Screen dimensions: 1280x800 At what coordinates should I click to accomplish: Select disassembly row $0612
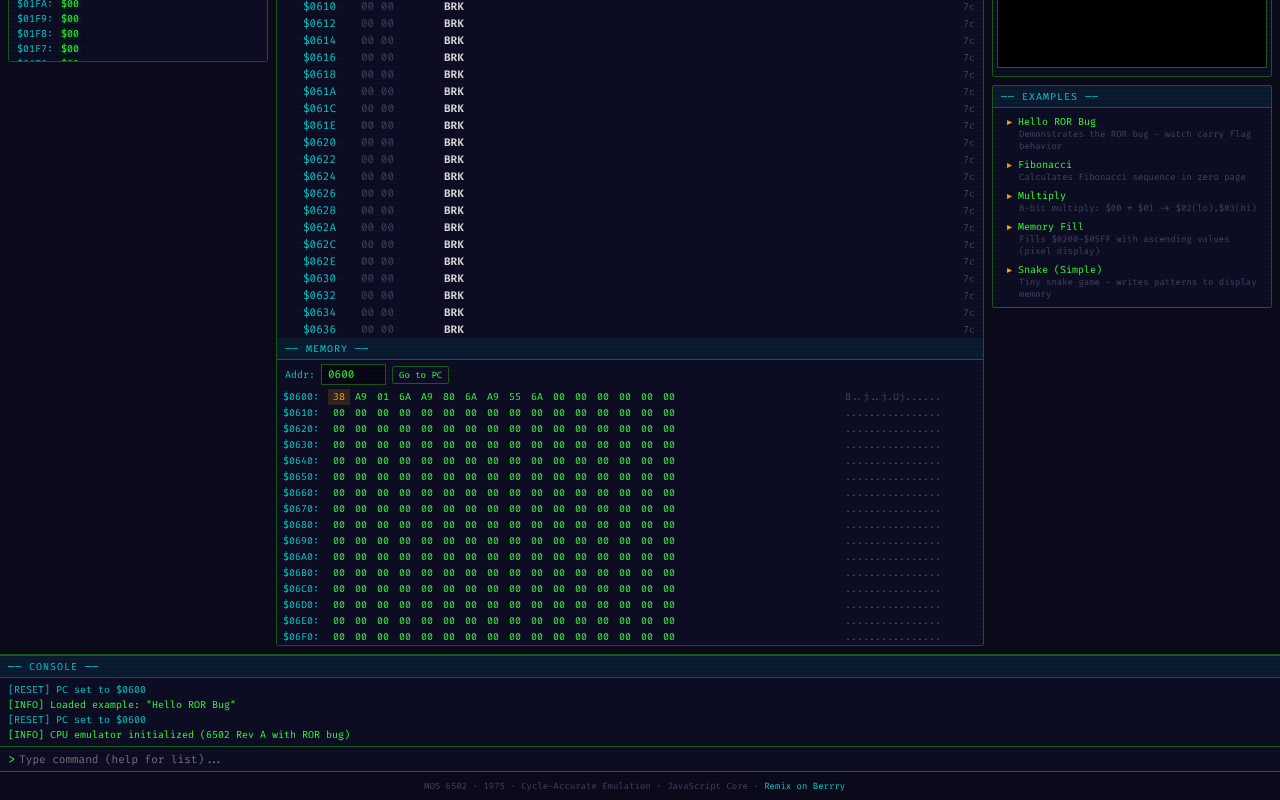(630, 23)
